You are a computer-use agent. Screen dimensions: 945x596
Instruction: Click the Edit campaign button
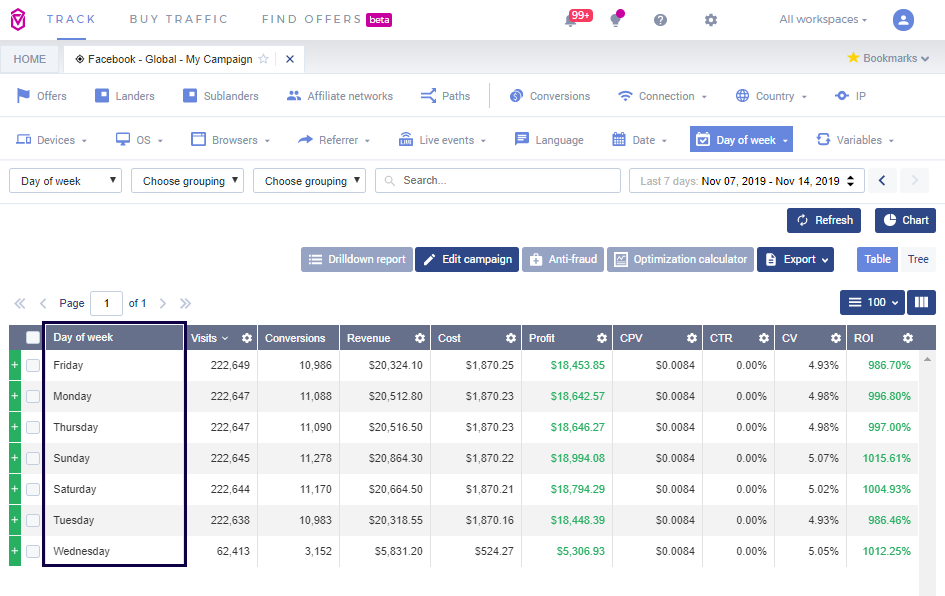tap(467, 259)
